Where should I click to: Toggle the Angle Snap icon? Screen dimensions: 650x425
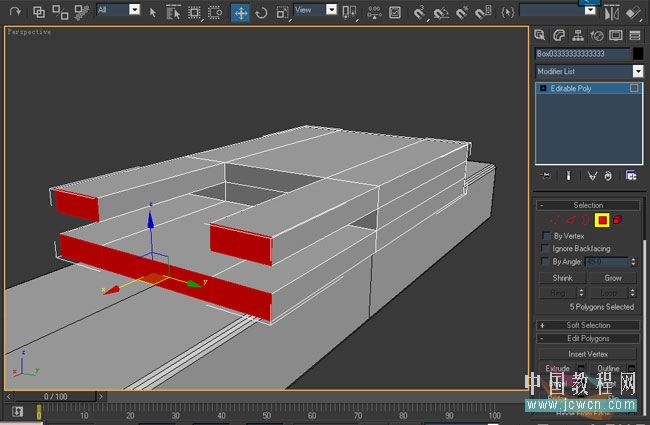click(441, 13)
